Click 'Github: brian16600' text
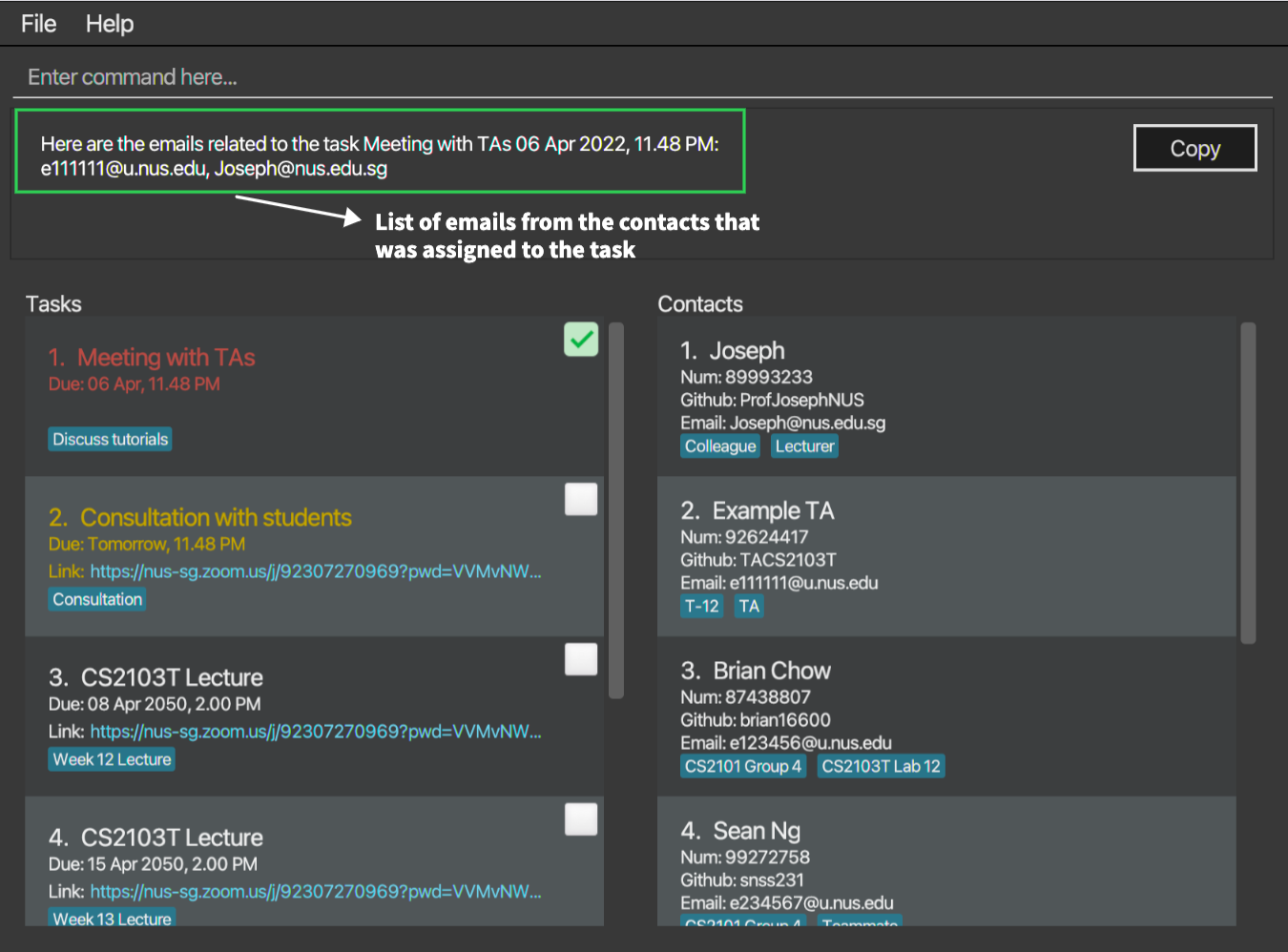Viewport: 1288px width, 952px height. (756, 720)
